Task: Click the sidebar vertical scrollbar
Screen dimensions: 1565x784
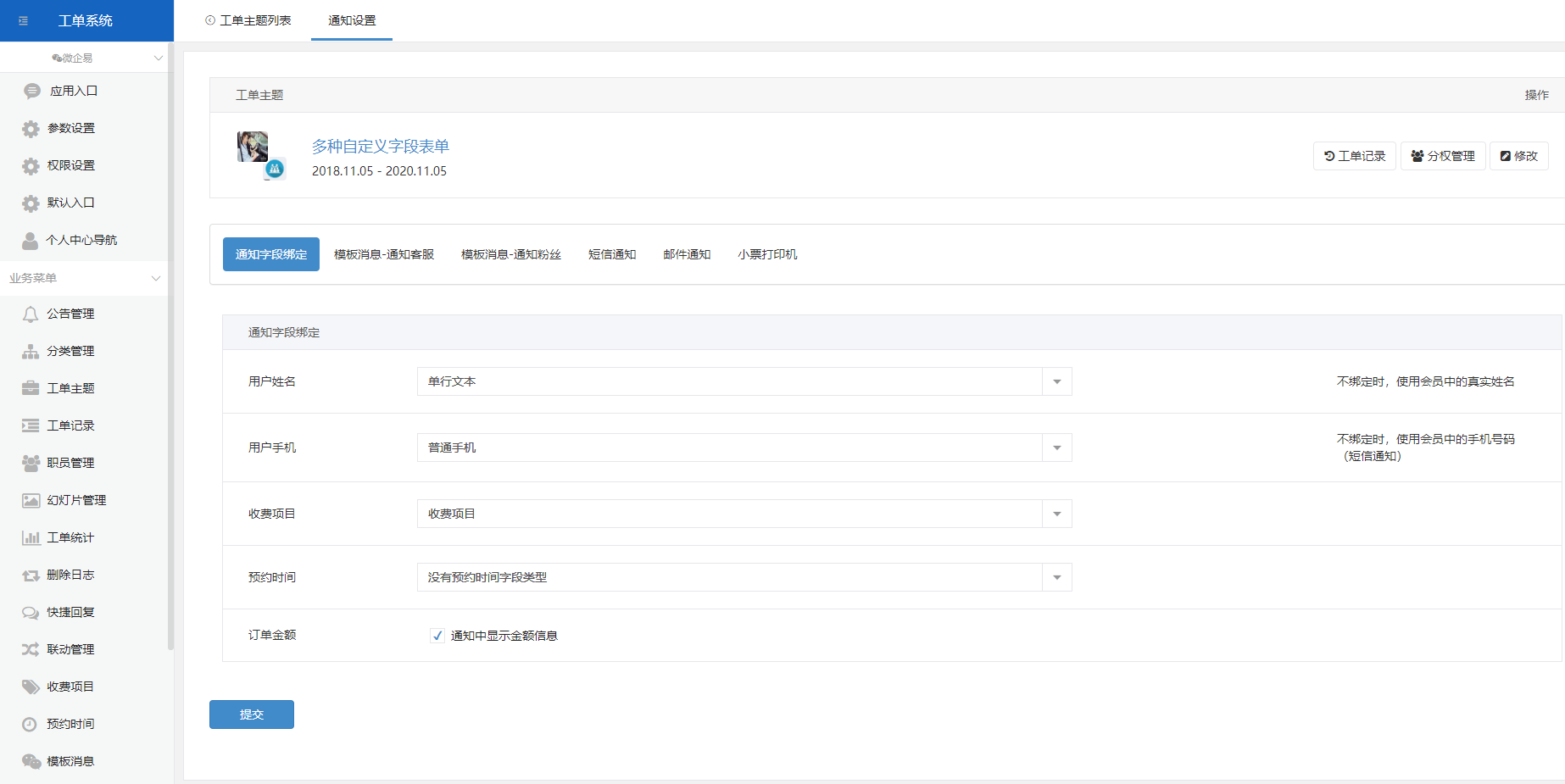Action: pos(170,346)
